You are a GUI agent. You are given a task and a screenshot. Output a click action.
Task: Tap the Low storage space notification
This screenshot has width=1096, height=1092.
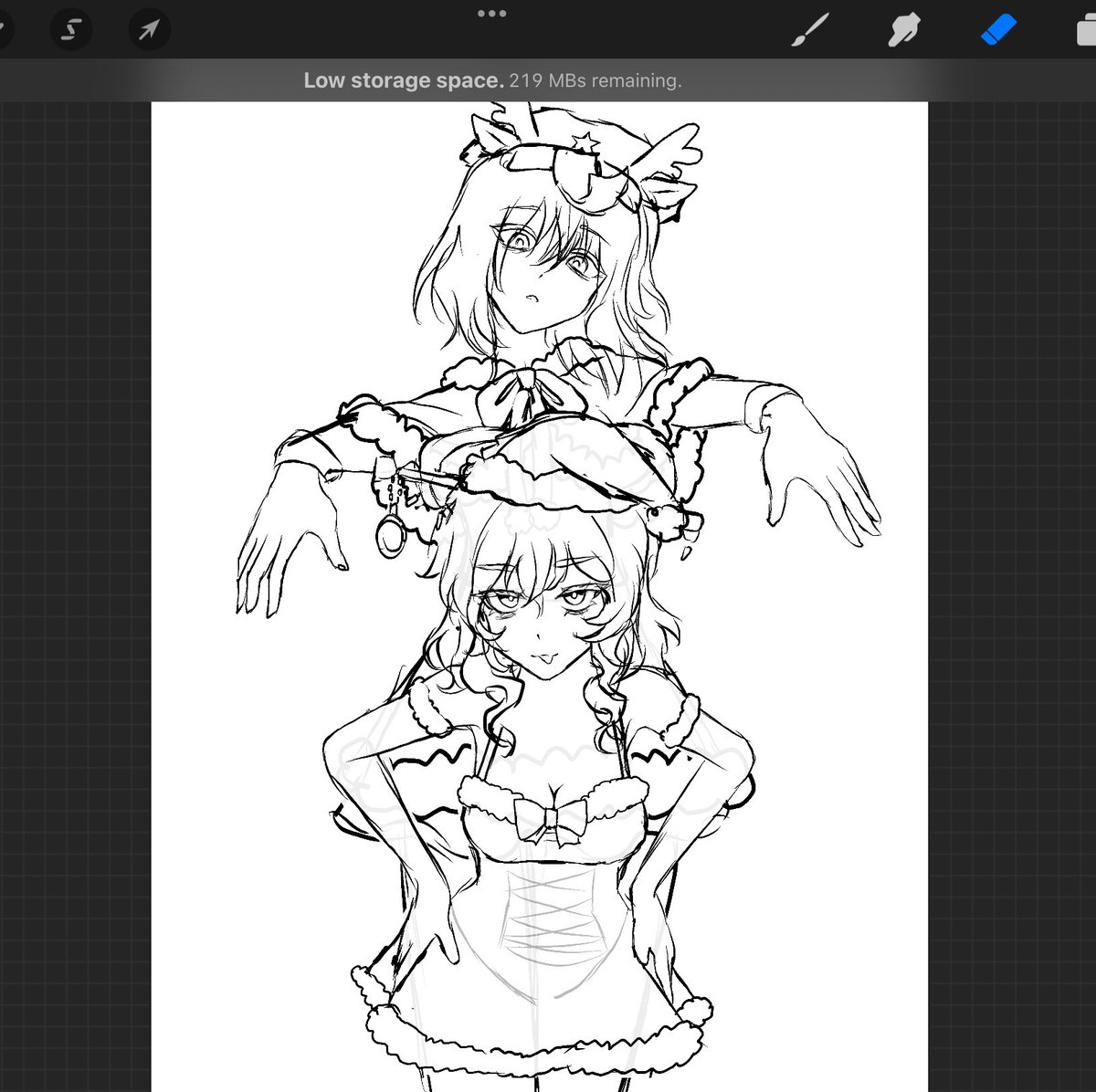[x=492, y=80]
